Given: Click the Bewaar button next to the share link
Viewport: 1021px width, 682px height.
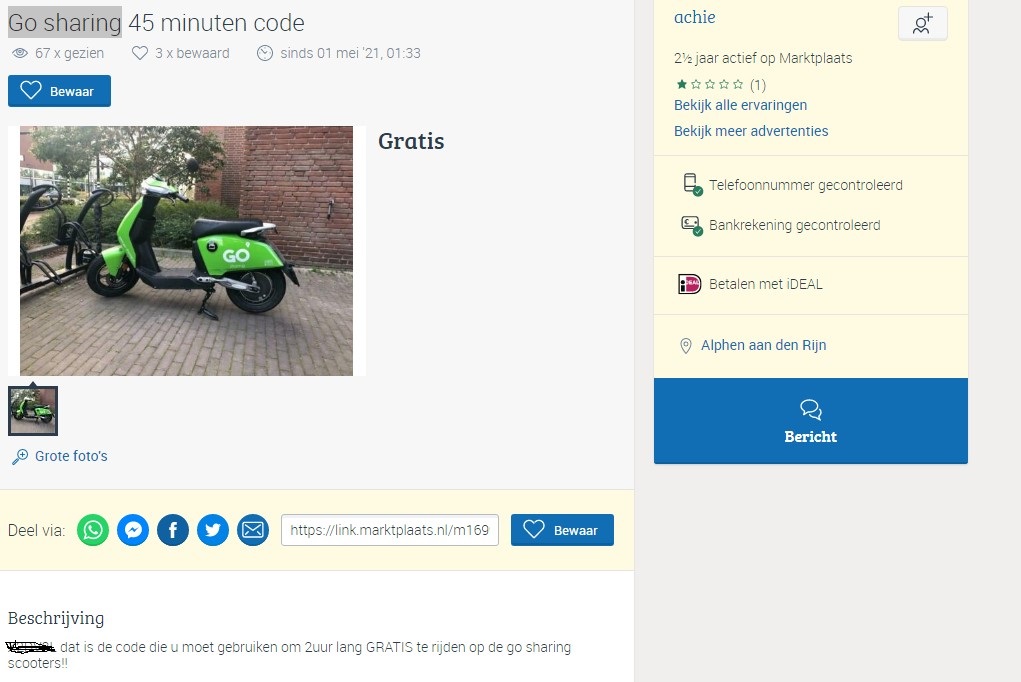Looking at the screenshot, I should tap(562, 530).
